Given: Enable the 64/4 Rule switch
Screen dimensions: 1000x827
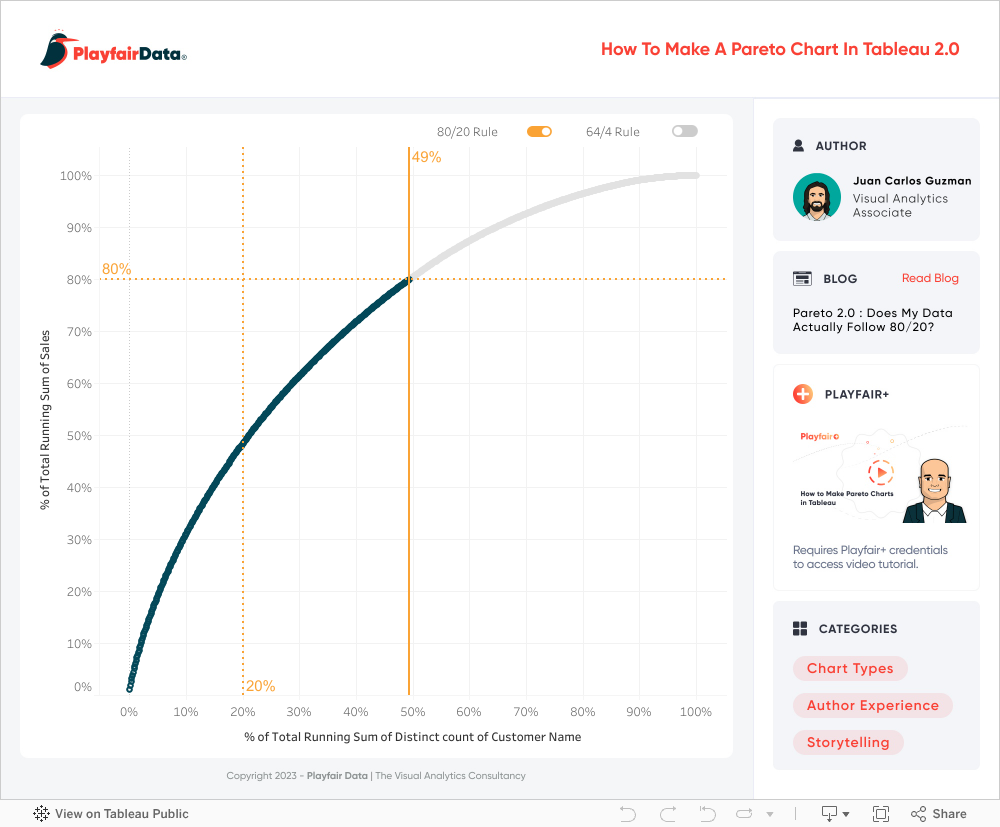Looking at the screenshot, I should pos(685,131).
